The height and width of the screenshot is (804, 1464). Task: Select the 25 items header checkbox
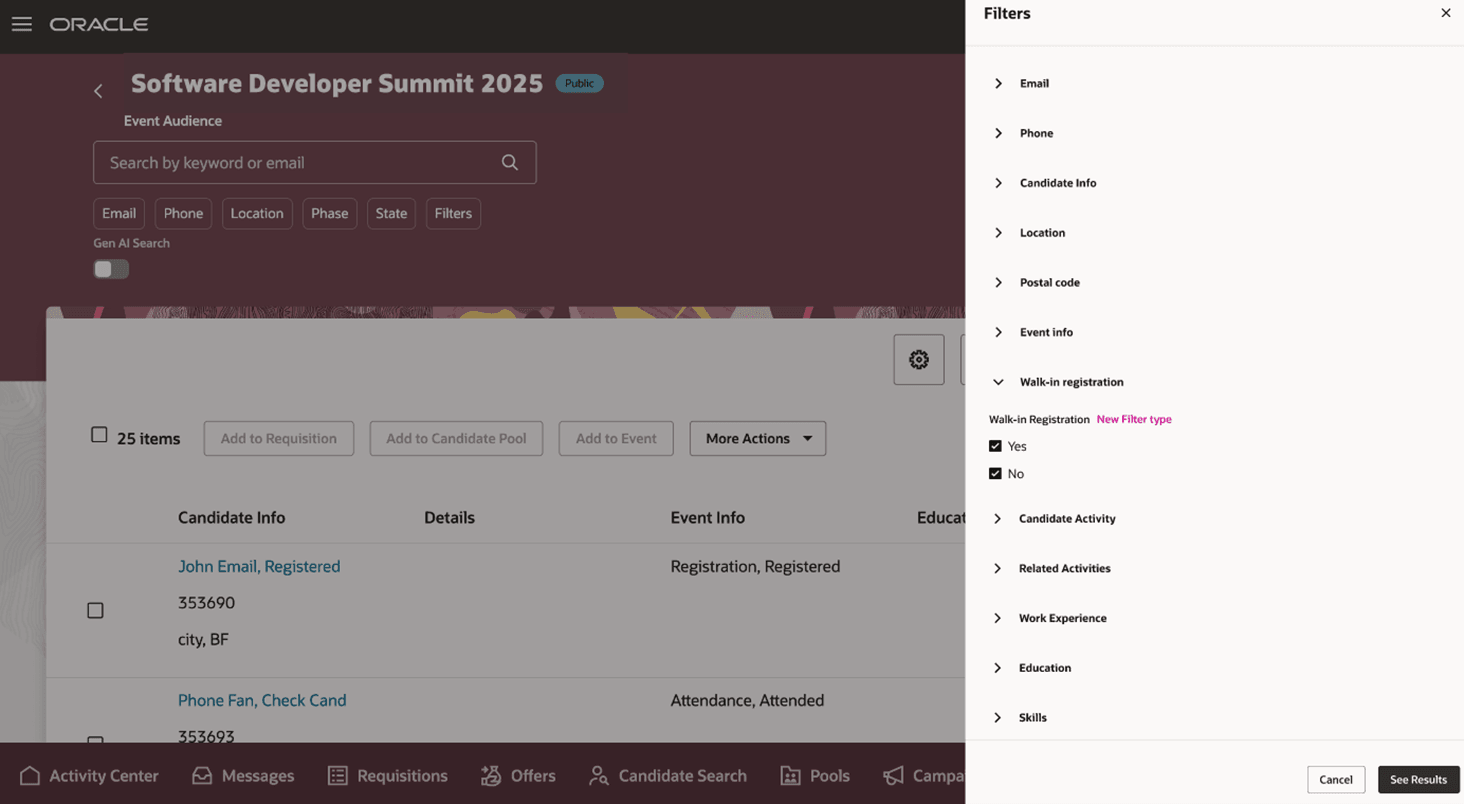tap(98, 434)
